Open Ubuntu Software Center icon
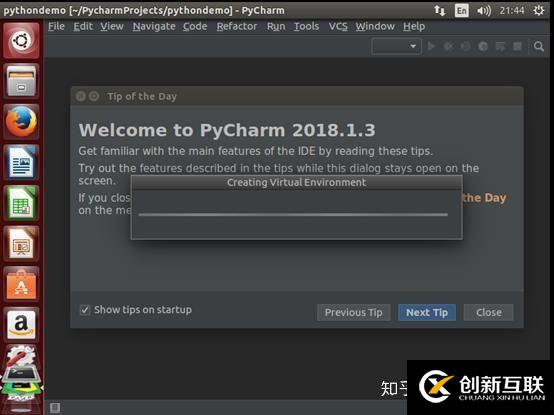 pyautogui.click(x=21, y=284)
